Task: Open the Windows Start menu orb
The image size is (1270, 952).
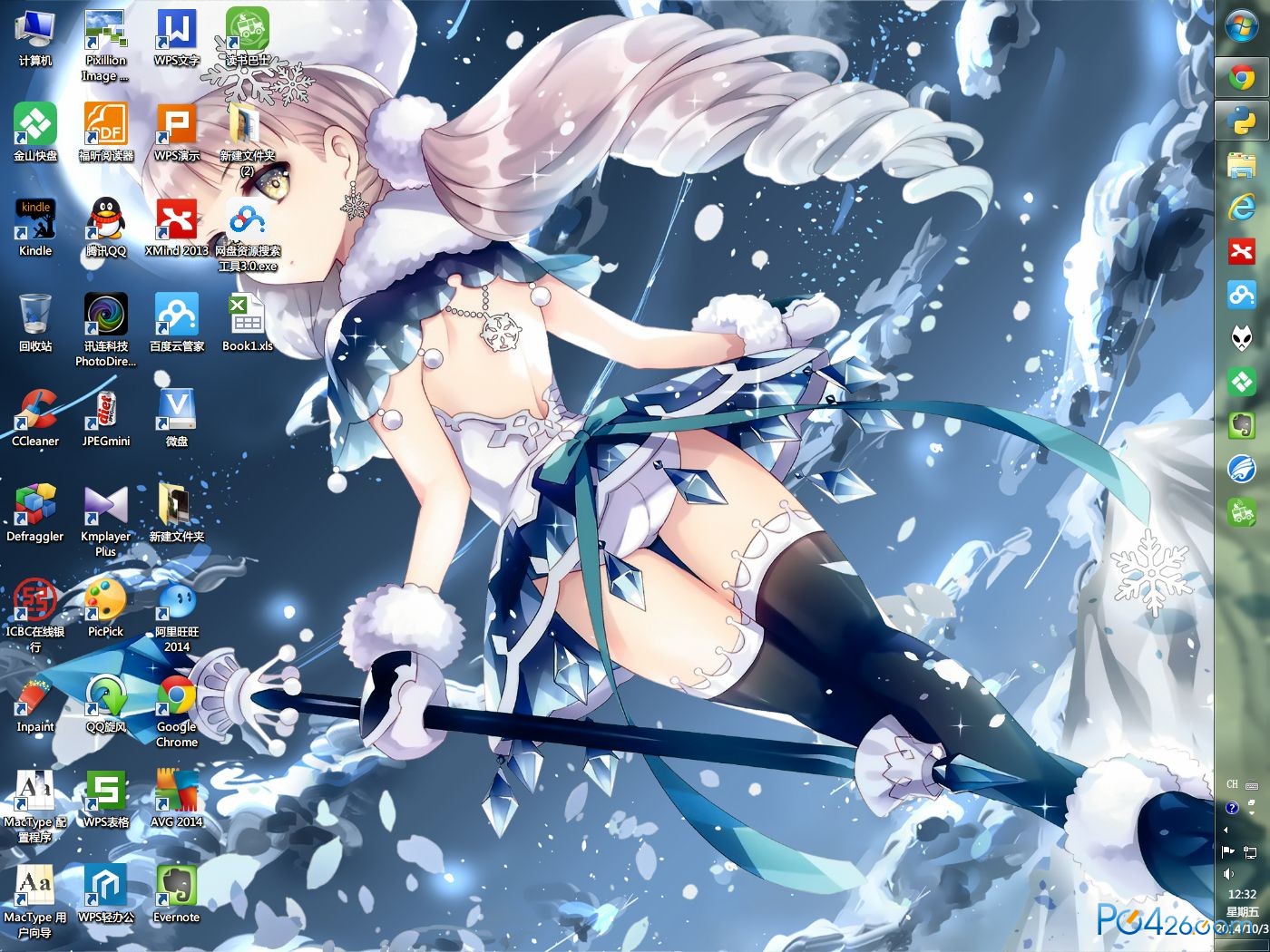Action: pos(1242,25)
